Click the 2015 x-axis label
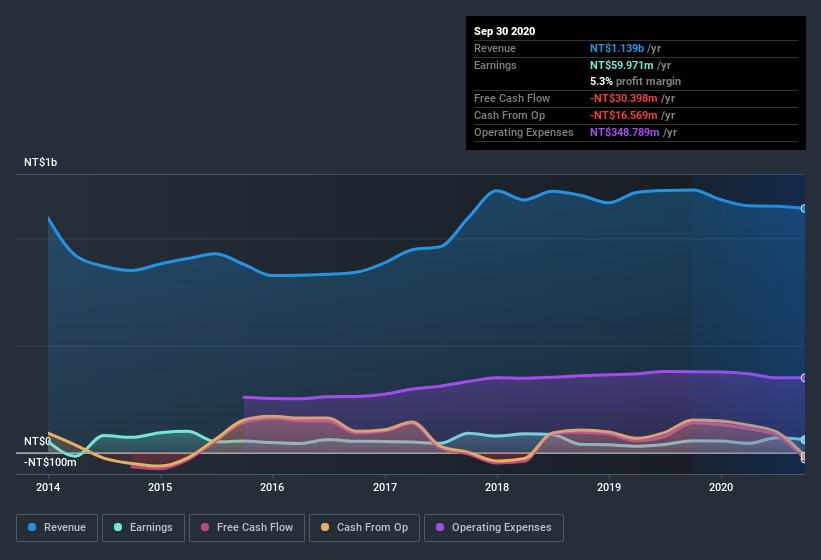 (x=160, y=487)
